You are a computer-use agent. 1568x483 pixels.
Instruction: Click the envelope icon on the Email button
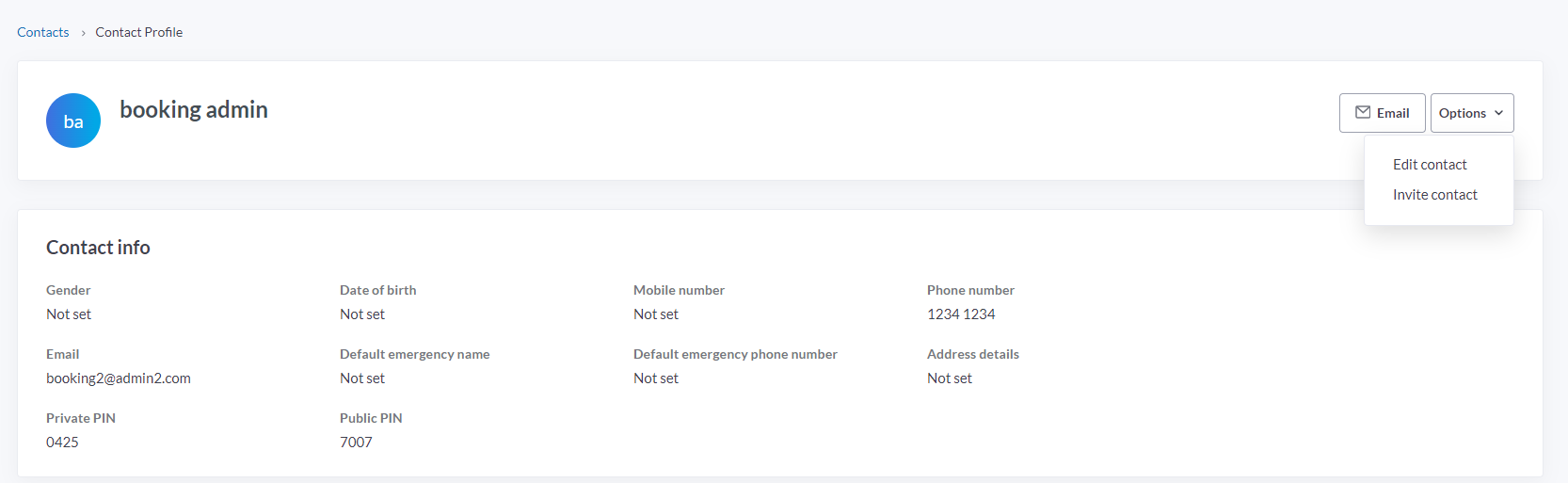tap(1362, 113)
